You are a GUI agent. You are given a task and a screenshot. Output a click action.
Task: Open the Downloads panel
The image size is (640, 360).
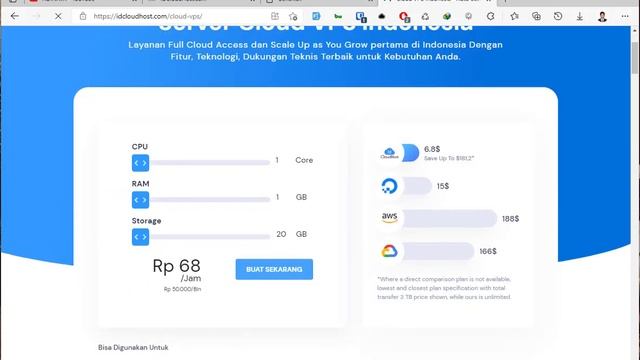coord(580,16)
